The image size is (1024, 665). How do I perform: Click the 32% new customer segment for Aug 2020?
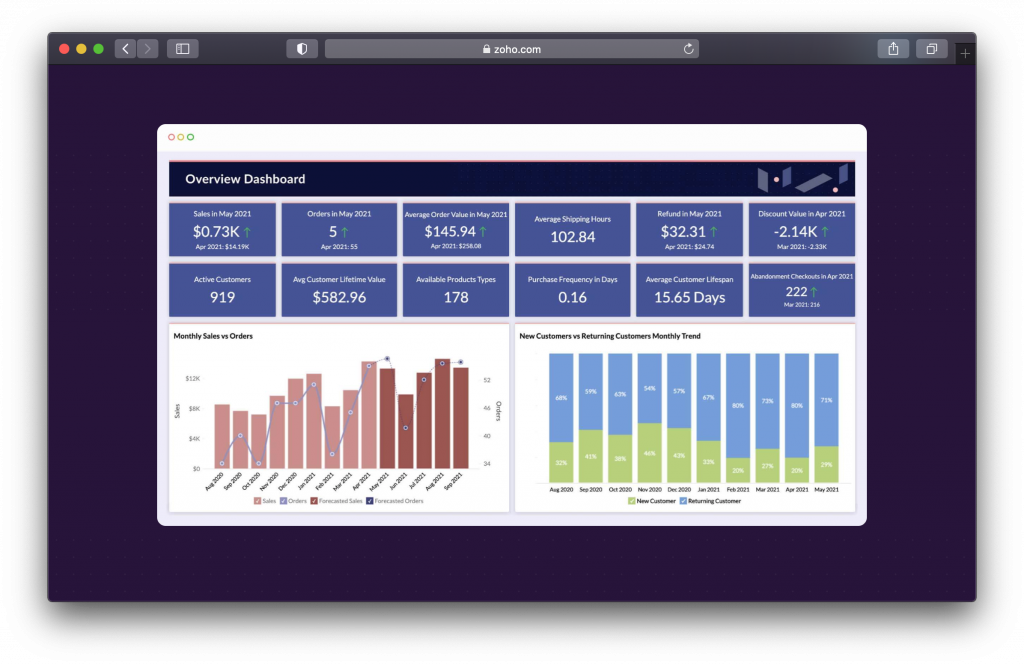click(x=561, y=462)
